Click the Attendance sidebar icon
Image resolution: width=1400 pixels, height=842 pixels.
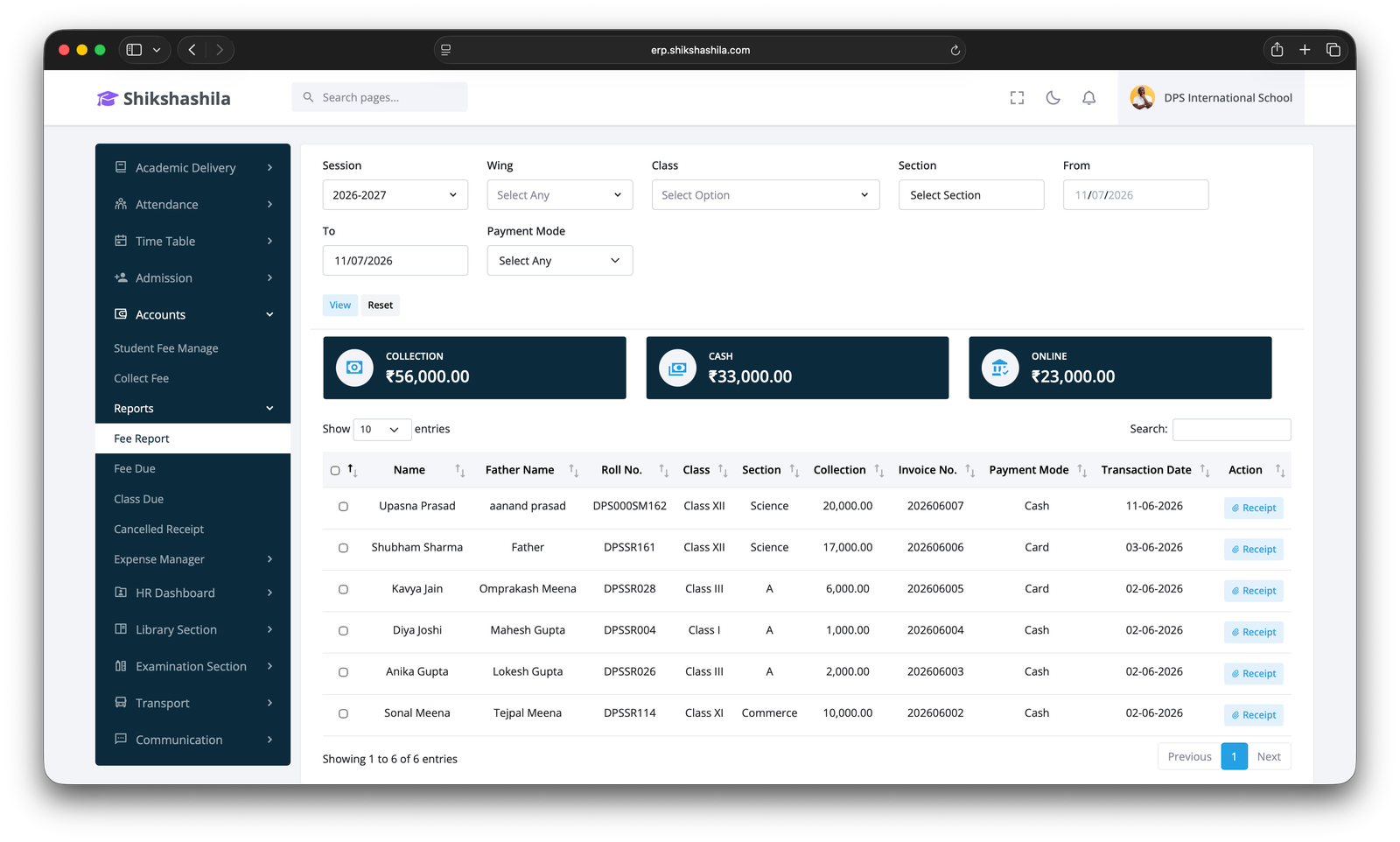(x=121, y=204)
